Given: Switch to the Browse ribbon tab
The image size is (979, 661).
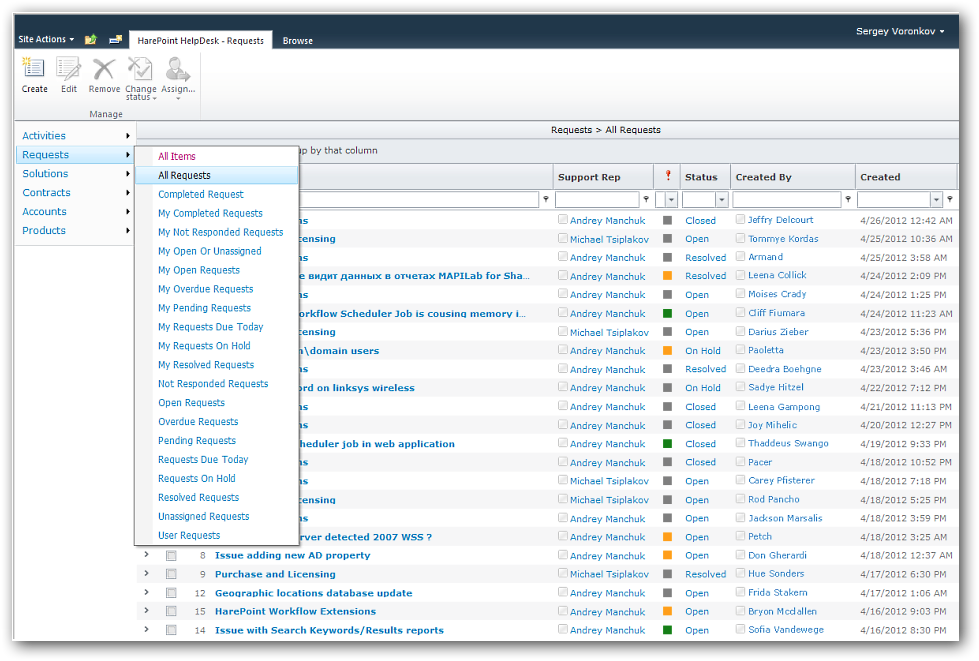Looking at the screenshot, I should 297,41.
